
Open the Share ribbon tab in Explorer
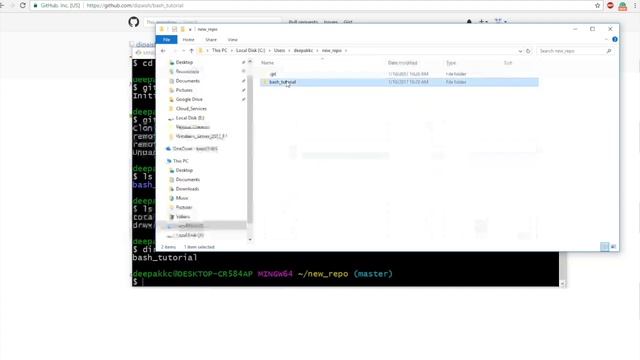tap(211, 40)
